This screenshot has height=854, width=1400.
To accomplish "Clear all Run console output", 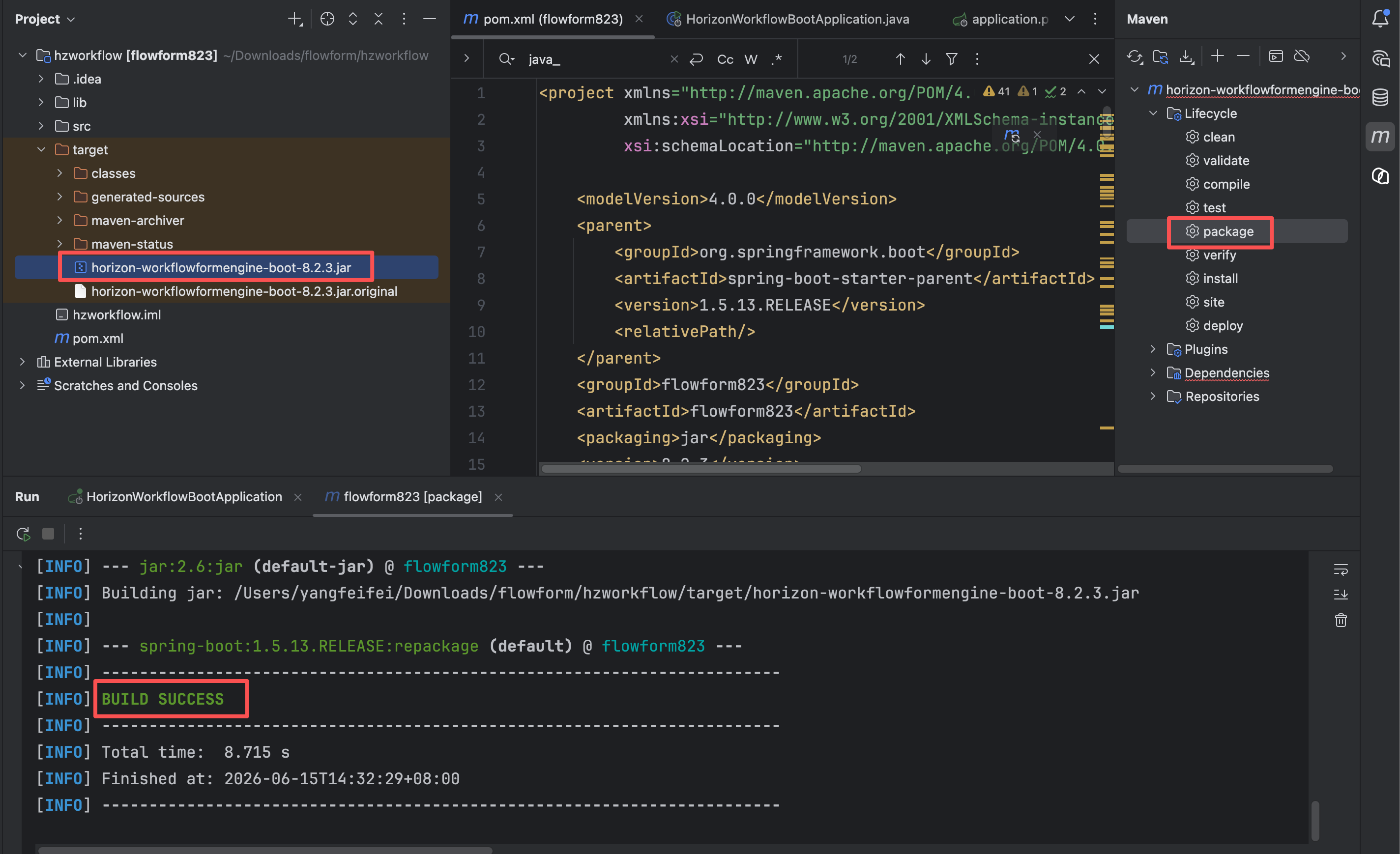I will point(1341,620).
